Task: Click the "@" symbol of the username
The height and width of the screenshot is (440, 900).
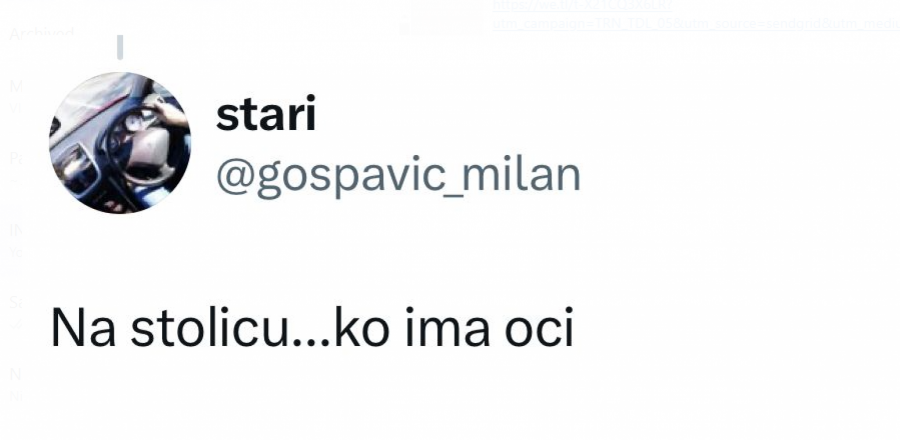Action: (x=232, y=174)
